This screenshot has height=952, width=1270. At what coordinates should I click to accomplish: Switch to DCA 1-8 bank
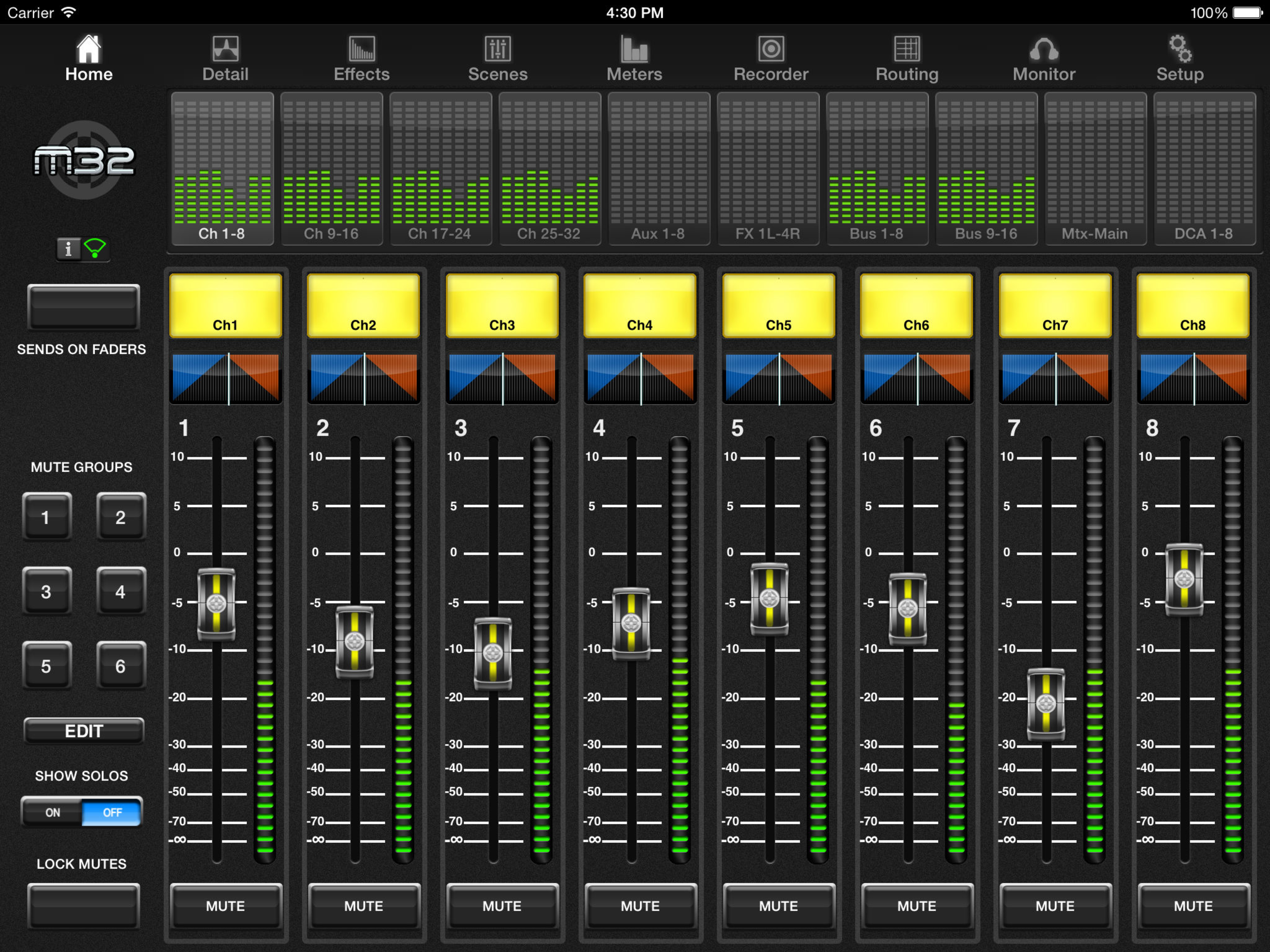click(1204, 169)
